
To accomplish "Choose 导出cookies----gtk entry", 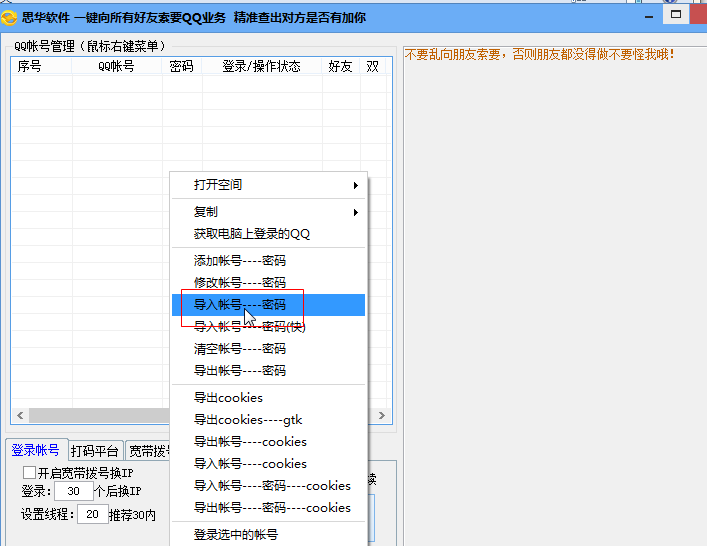I will click(x=268, y=420).
